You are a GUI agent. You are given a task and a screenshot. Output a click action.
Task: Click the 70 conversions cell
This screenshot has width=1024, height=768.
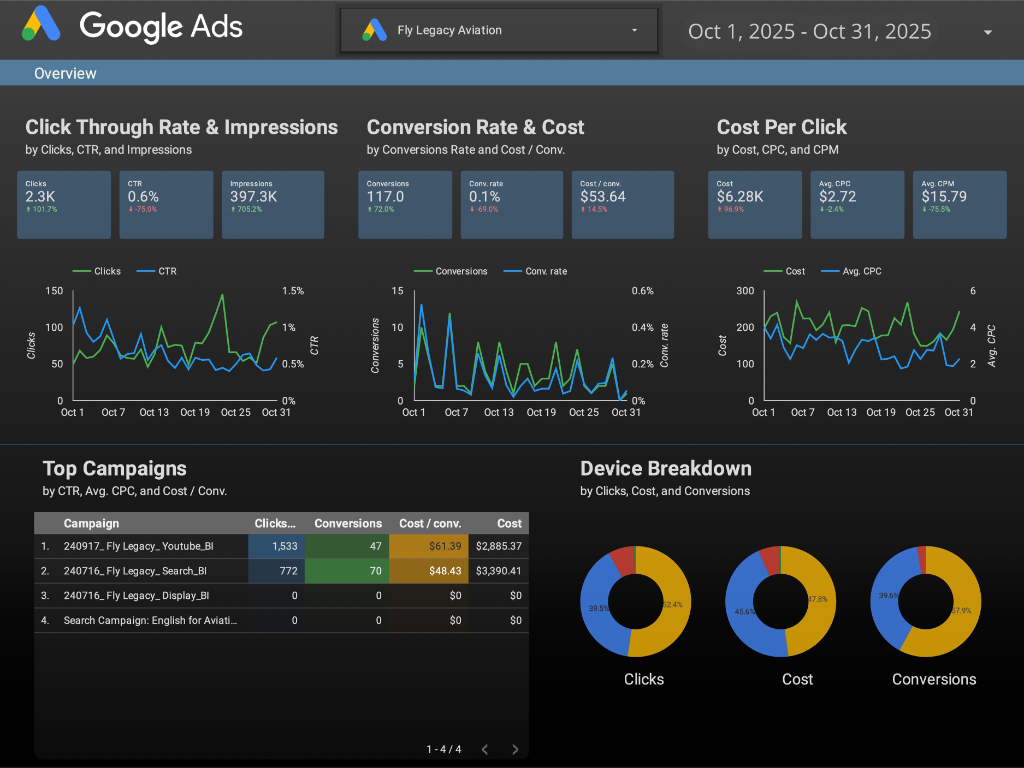click(347, 571)
